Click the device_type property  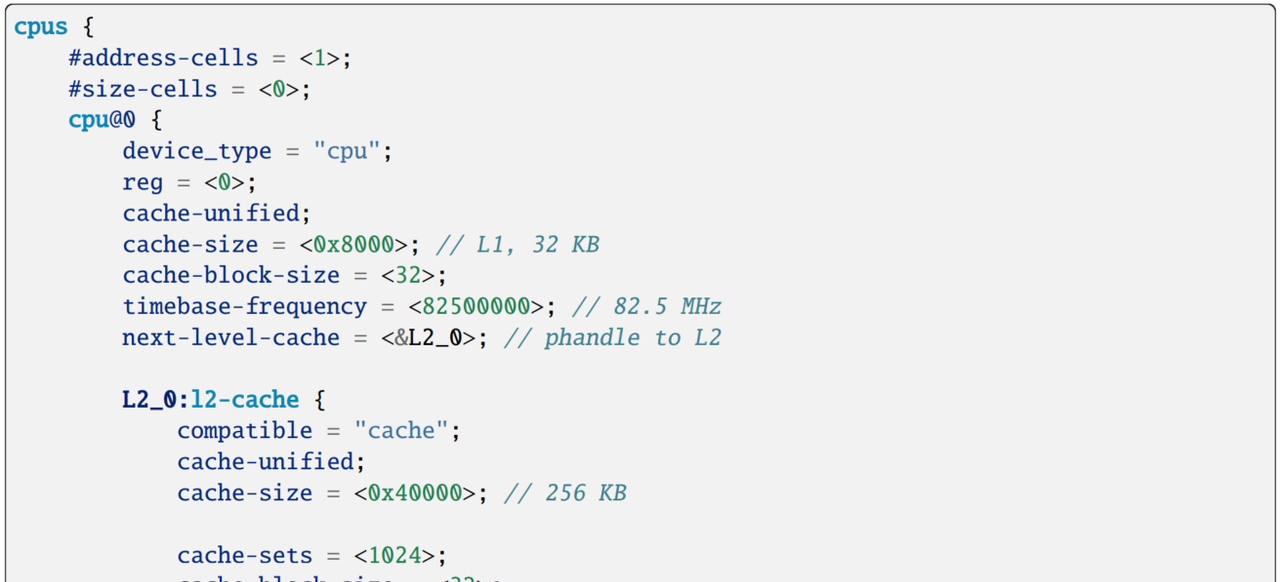tap(197, 151)
